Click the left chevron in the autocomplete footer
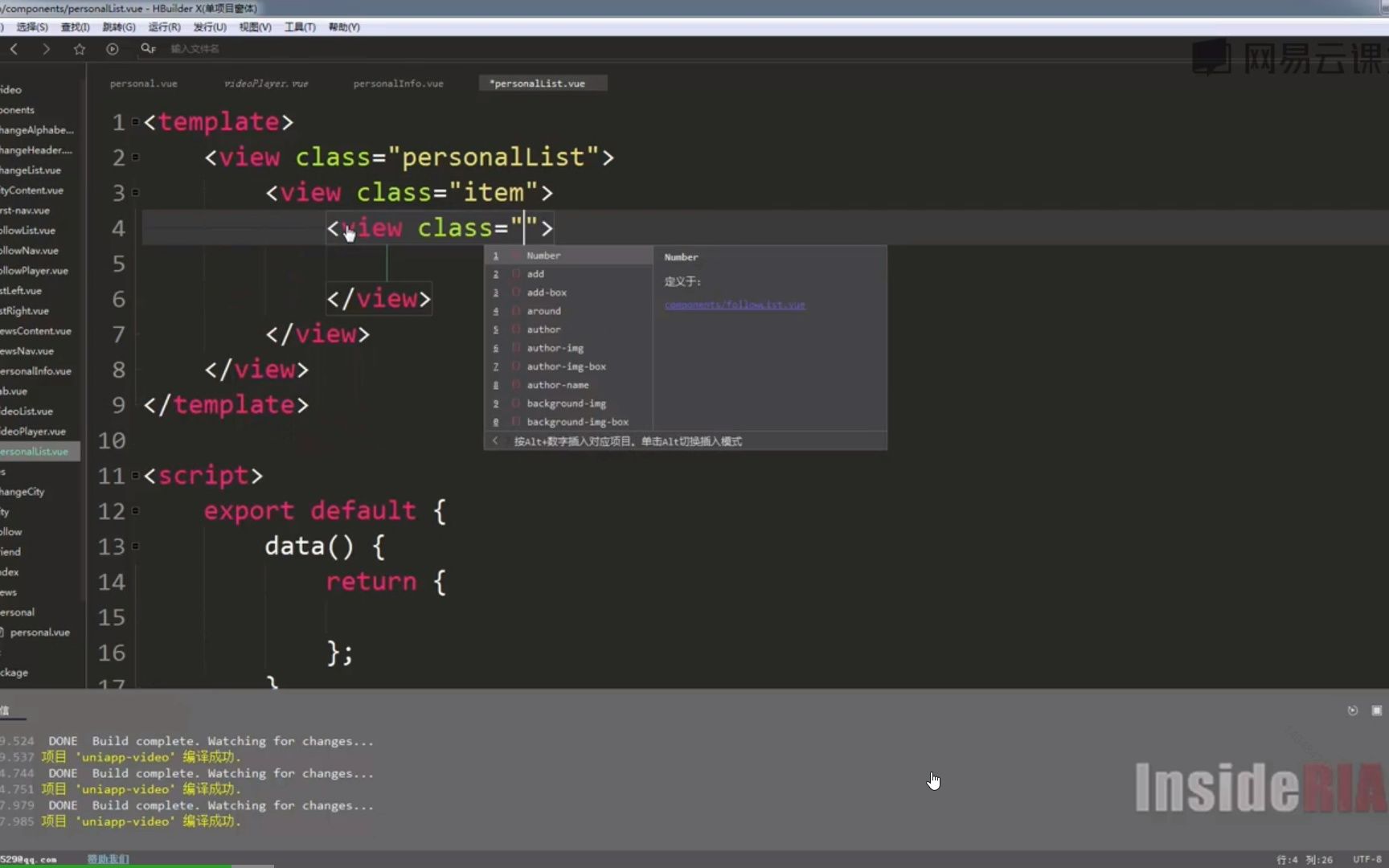The image size is (1389, 868). pyautogui.click(x=495, y=441)
